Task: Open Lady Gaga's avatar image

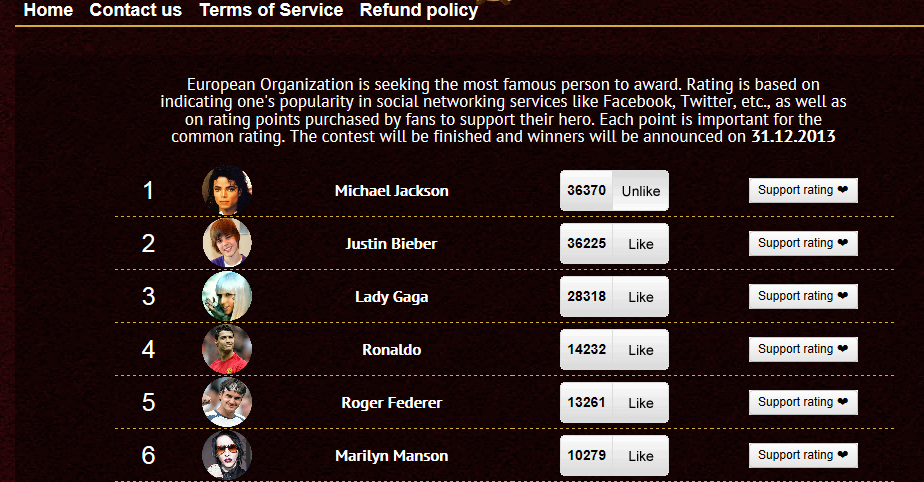Action: click(227, 296)
